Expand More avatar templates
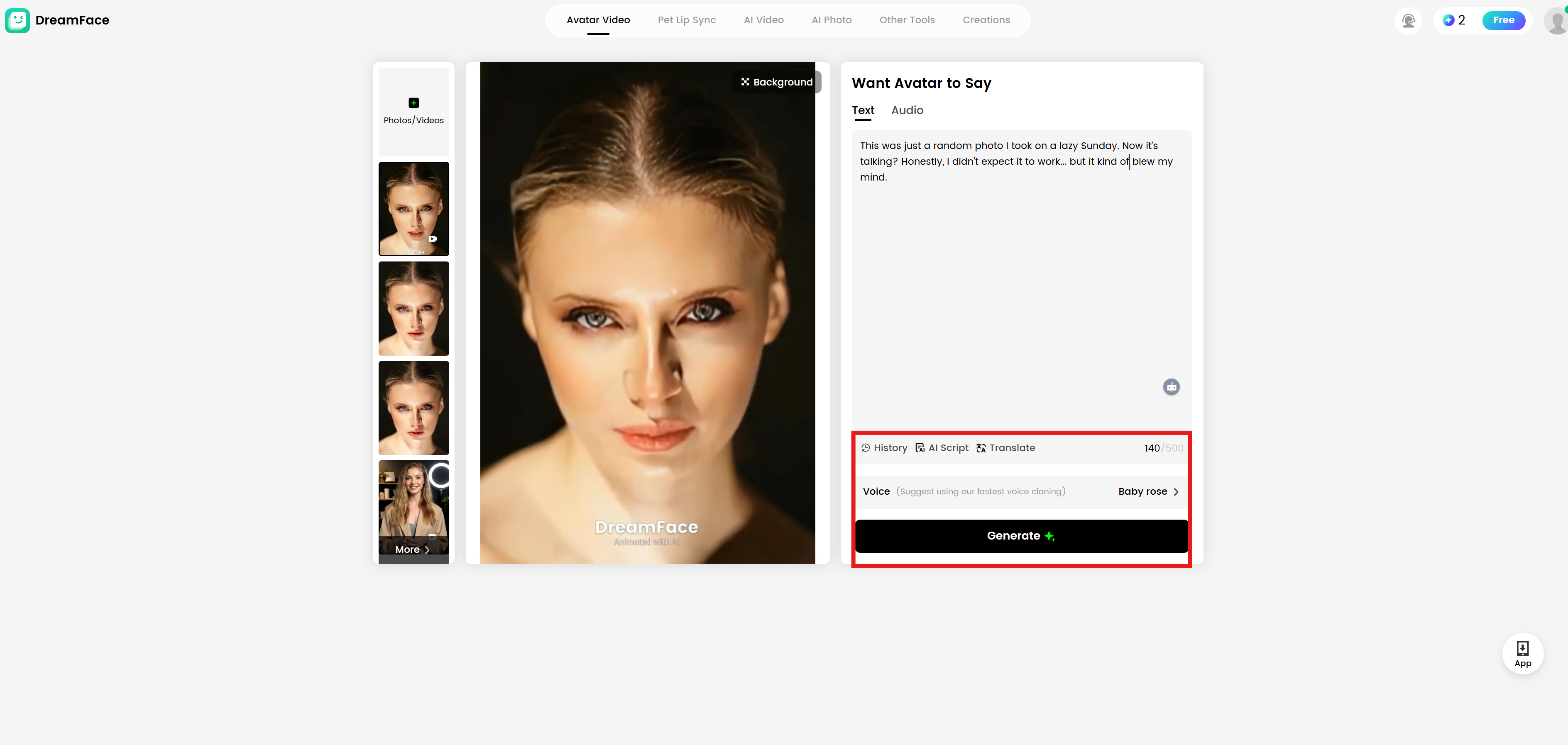The width and height of the screenshot is (1568, 745). coord(413,549)
